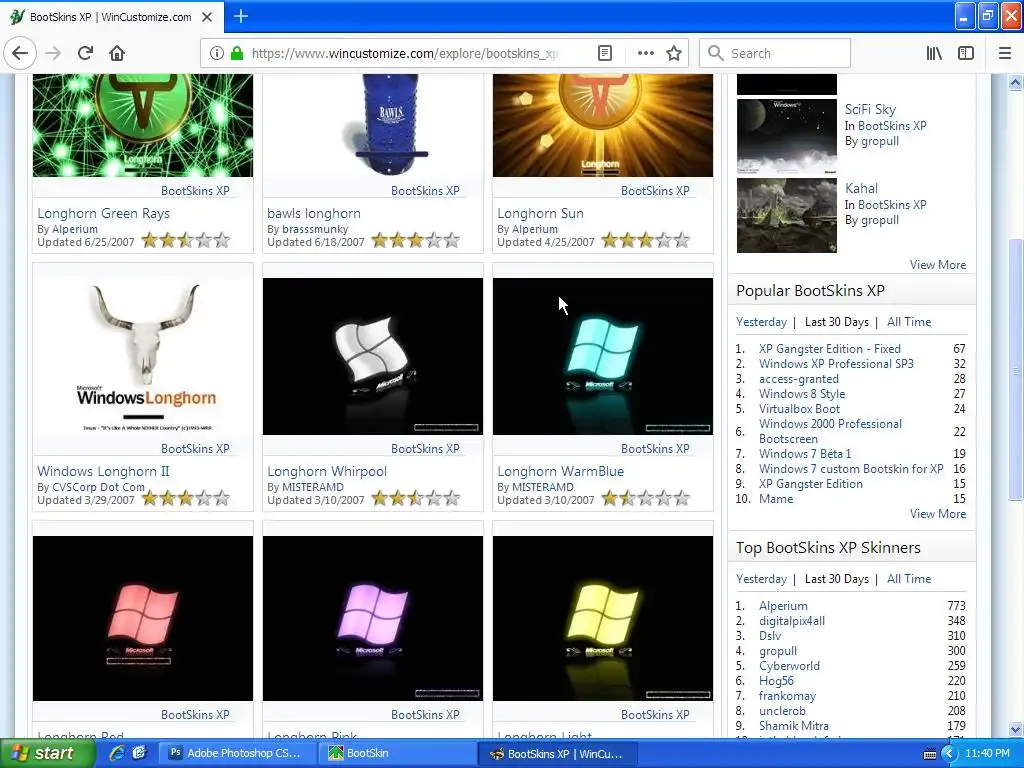
Task: Click the wincustomize.com address bar URL
Action: tap(405, 54)
